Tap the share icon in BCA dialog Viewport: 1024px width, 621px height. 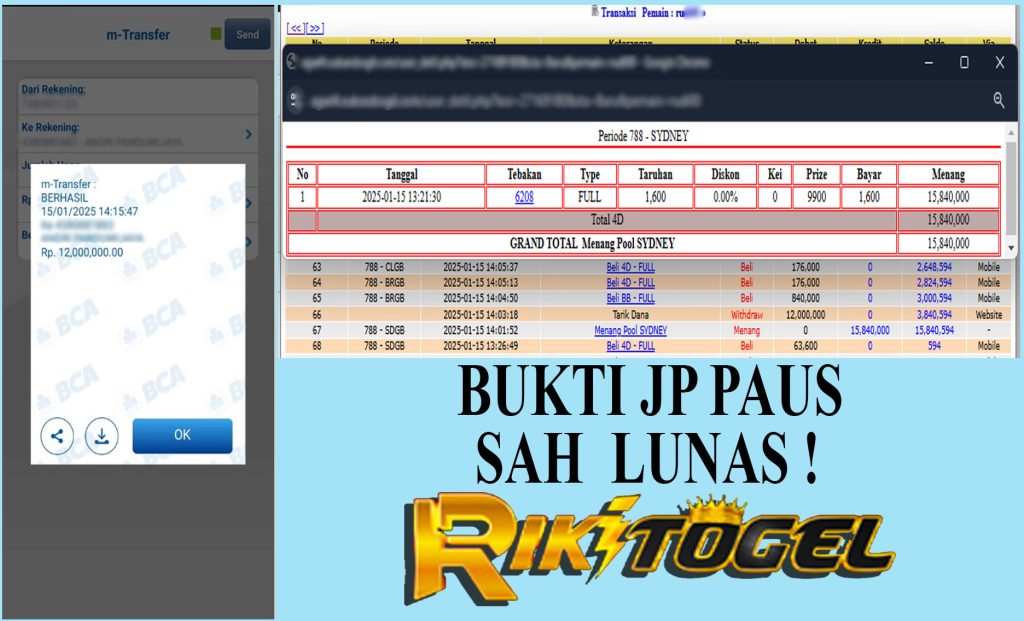click(57, 436)
